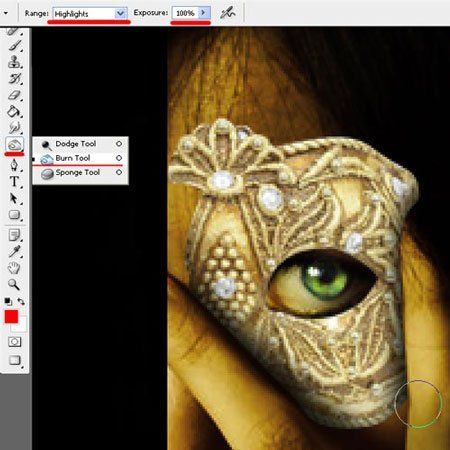Screen dimensions: 450x450
Task: Select the Eyedropper tool
Action: coord(14,252)
